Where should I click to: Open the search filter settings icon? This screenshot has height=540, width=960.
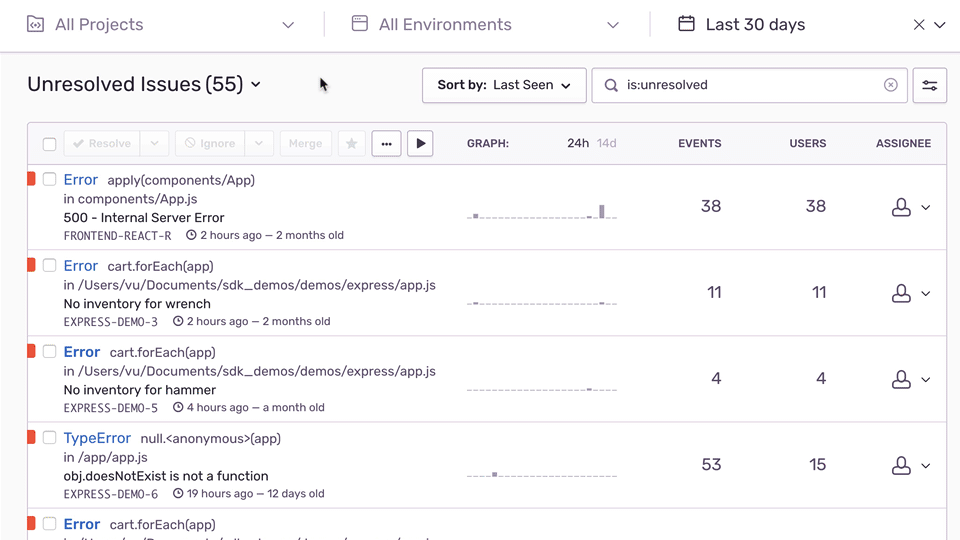[929, 85]
